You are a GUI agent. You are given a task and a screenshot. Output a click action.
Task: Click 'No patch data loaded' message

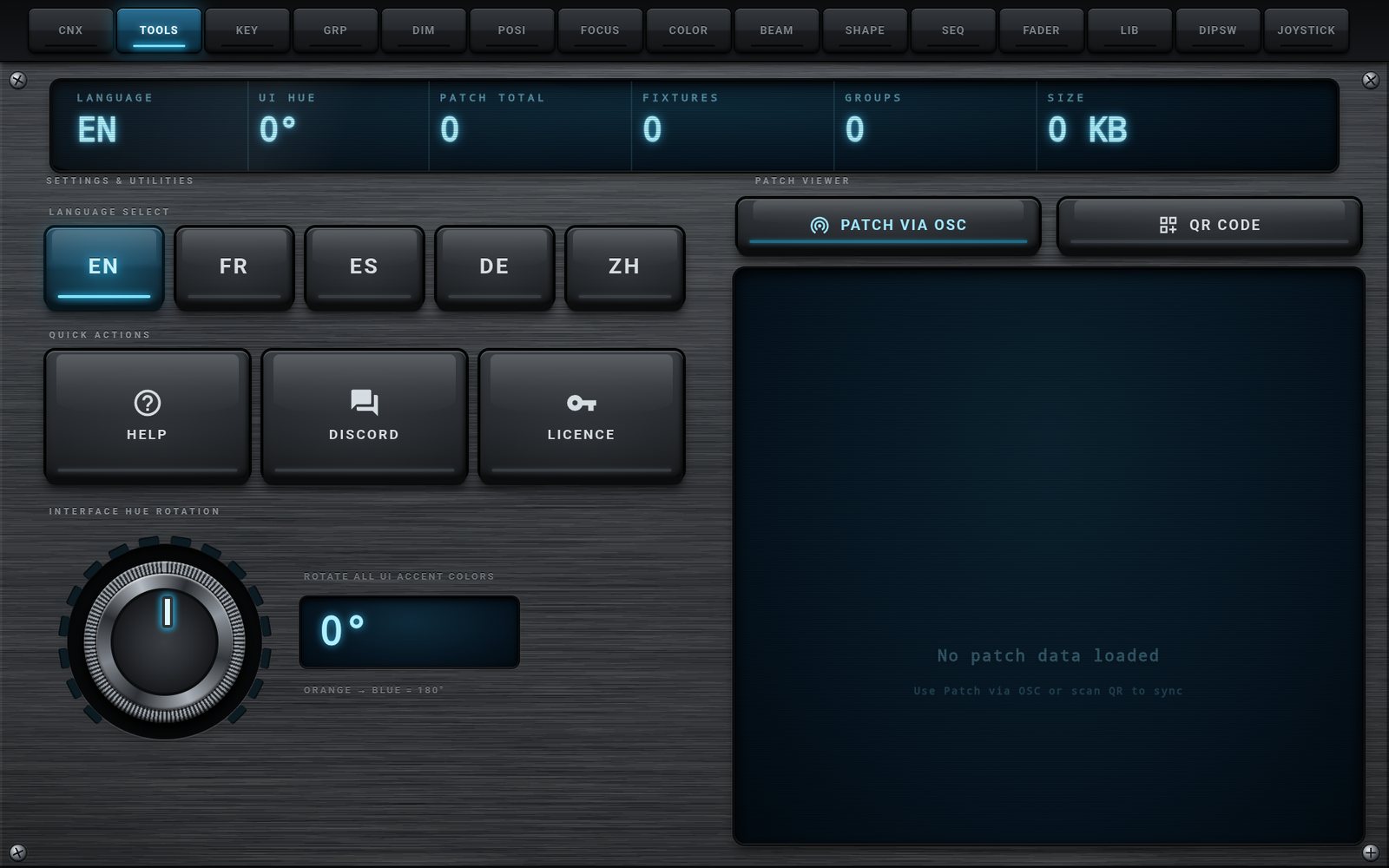(1048, 656)
